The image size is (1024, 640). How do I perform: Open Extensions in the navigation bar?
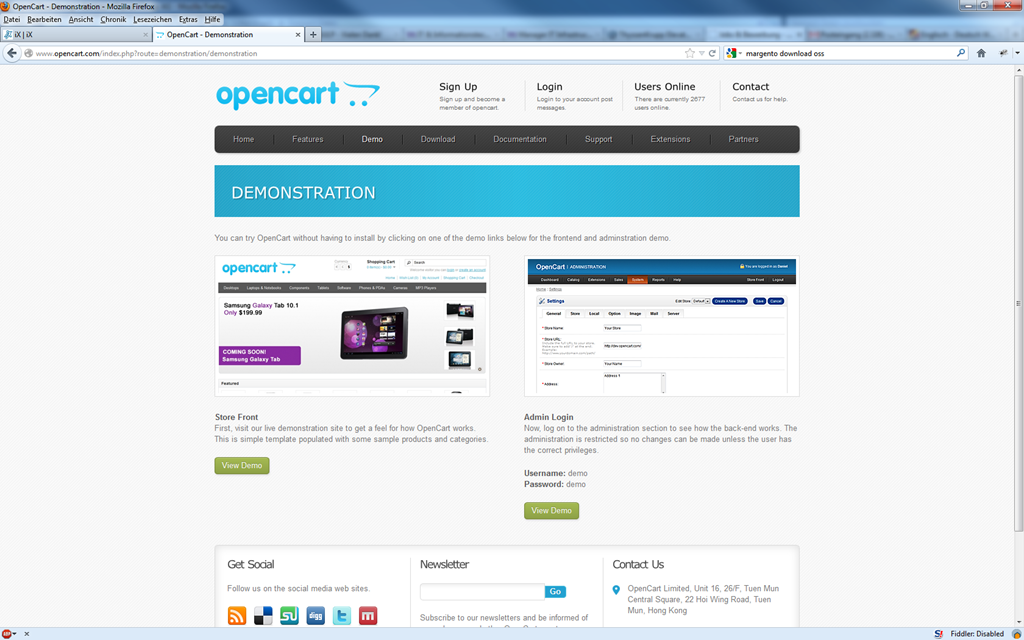pyautogui.click(x=670, y=139)
